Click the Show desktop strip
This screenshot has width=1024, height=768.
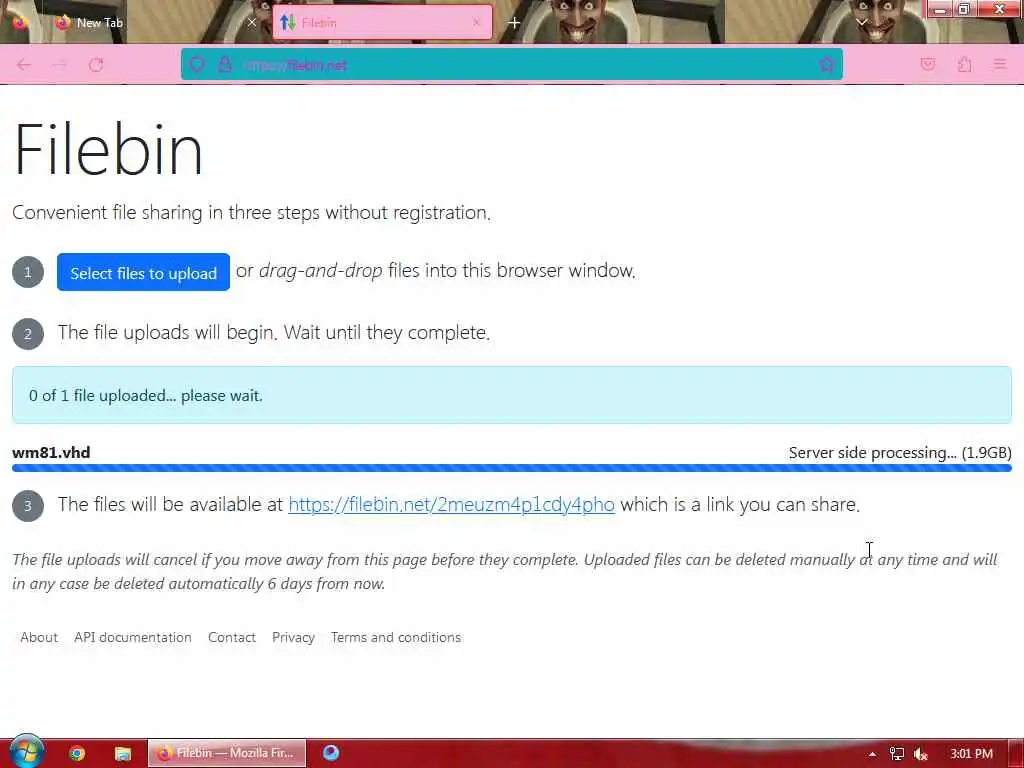1016,754
